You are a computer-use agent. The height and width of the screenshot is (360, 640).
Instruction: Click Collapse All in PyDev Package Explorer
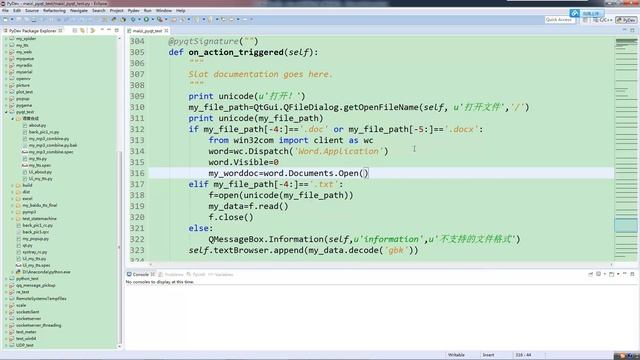click(75, 31)
